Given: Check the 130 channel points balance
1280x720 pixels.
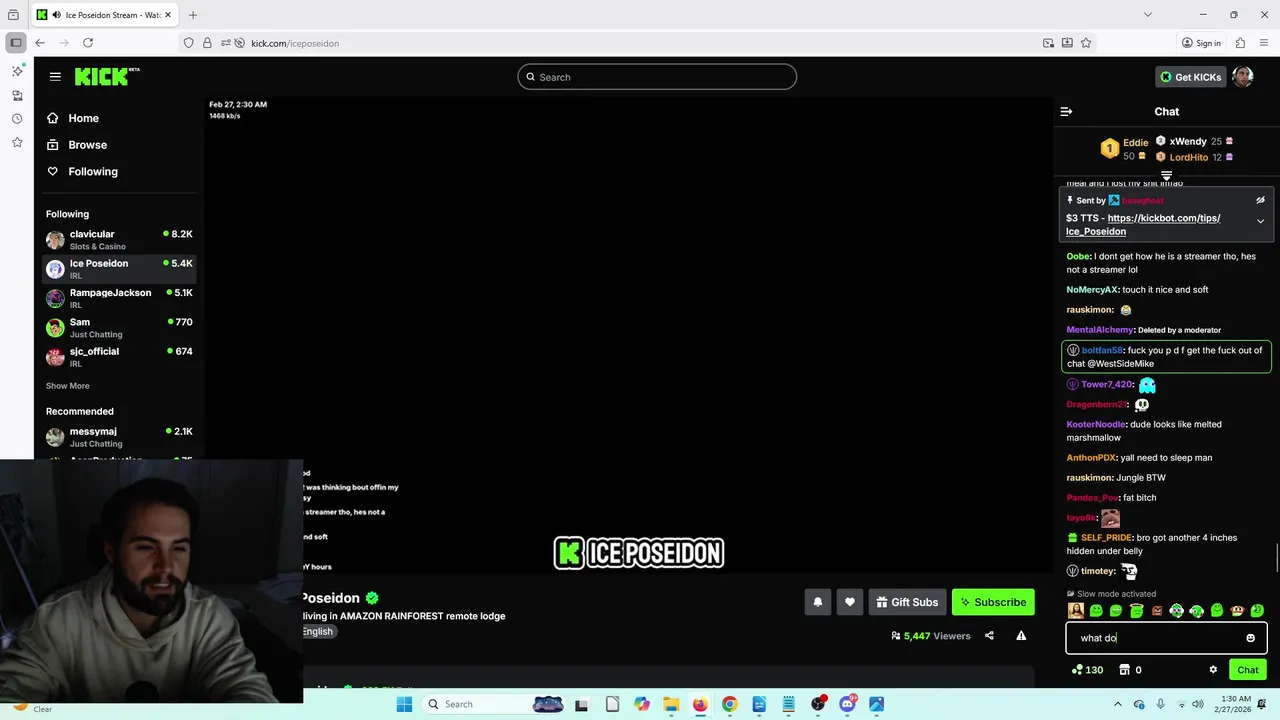Looking at the screenshot, I should click(x=1087, y=670).
